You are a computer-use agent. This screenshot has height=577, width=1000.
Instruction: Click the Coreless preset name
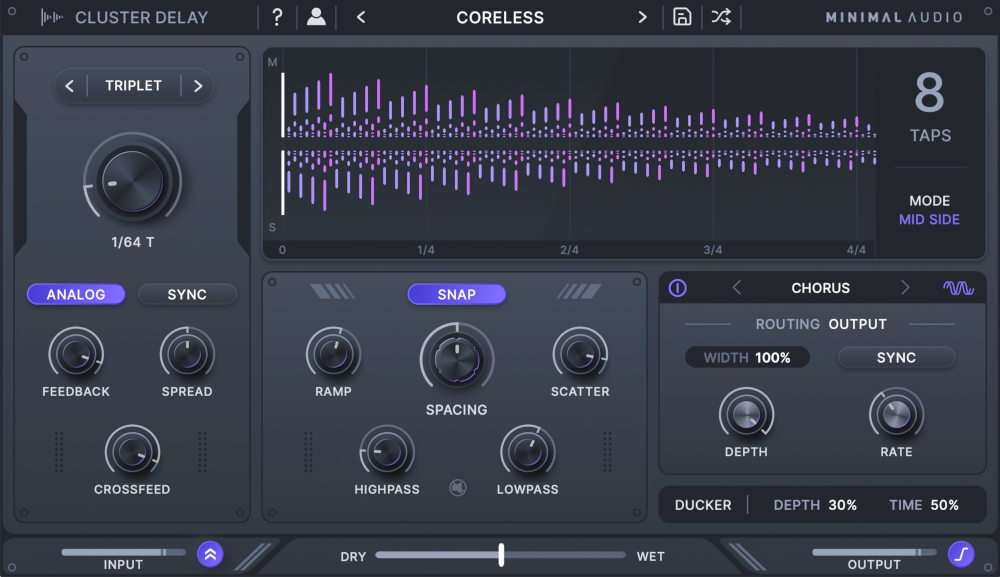pyautogui.click(x=500, y=17)
